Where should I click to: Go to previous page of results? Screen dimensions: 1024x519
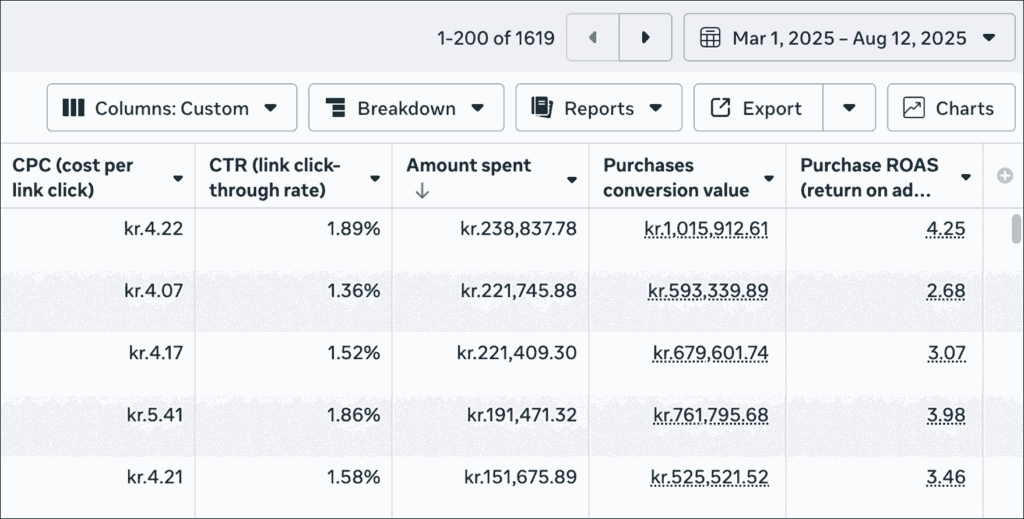coord(592,38)
